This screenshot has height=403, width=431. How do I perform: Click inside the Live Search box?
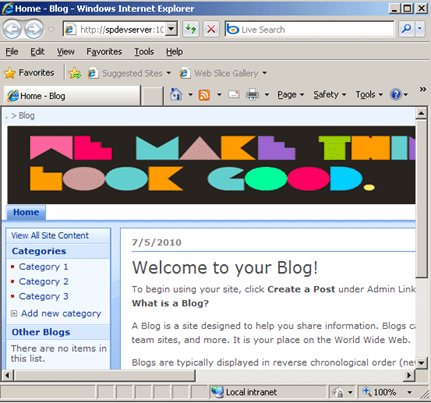pos(309,29)
